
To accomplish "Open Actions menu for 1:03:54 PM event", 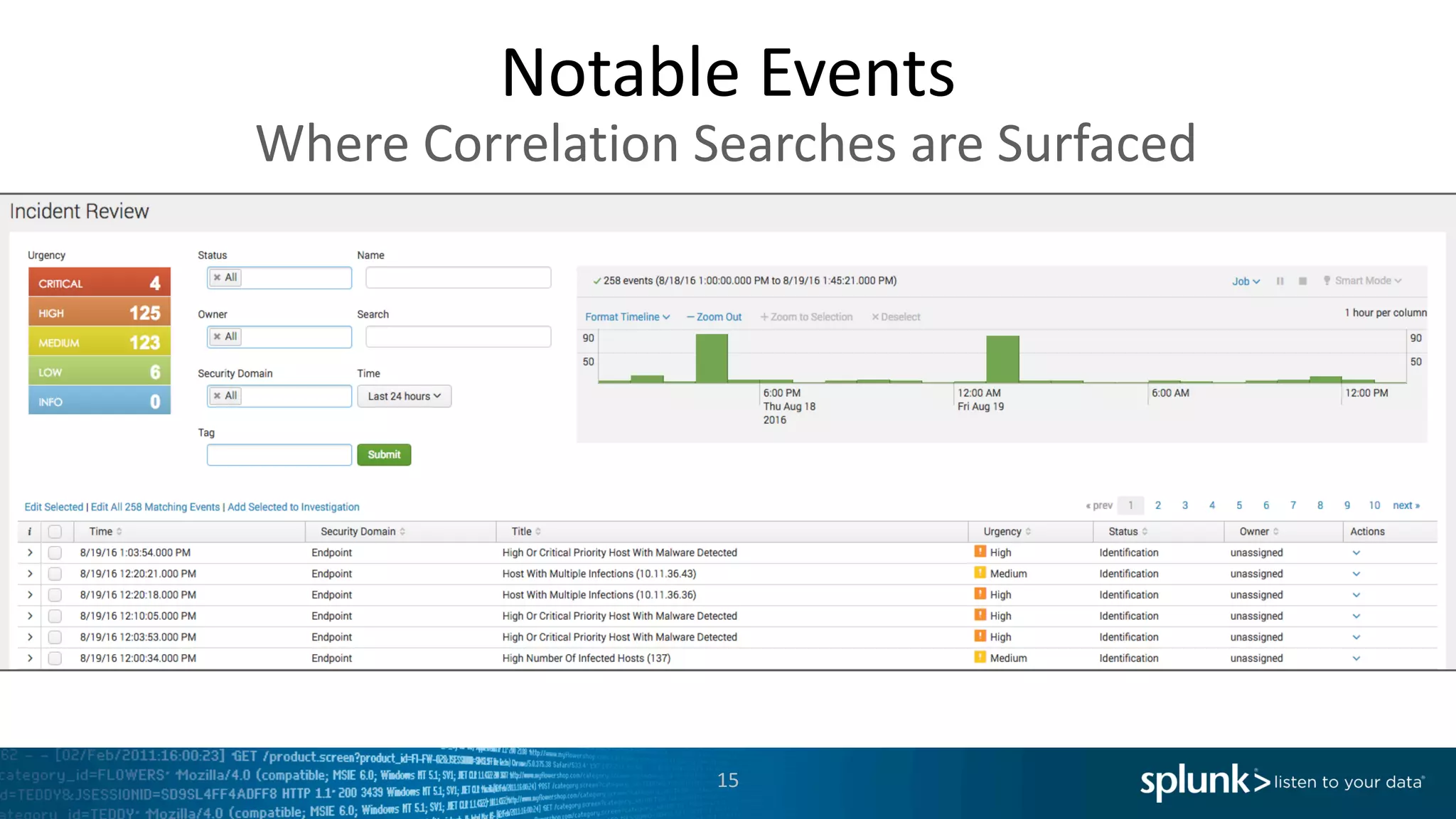I will tap(1356, 552).
